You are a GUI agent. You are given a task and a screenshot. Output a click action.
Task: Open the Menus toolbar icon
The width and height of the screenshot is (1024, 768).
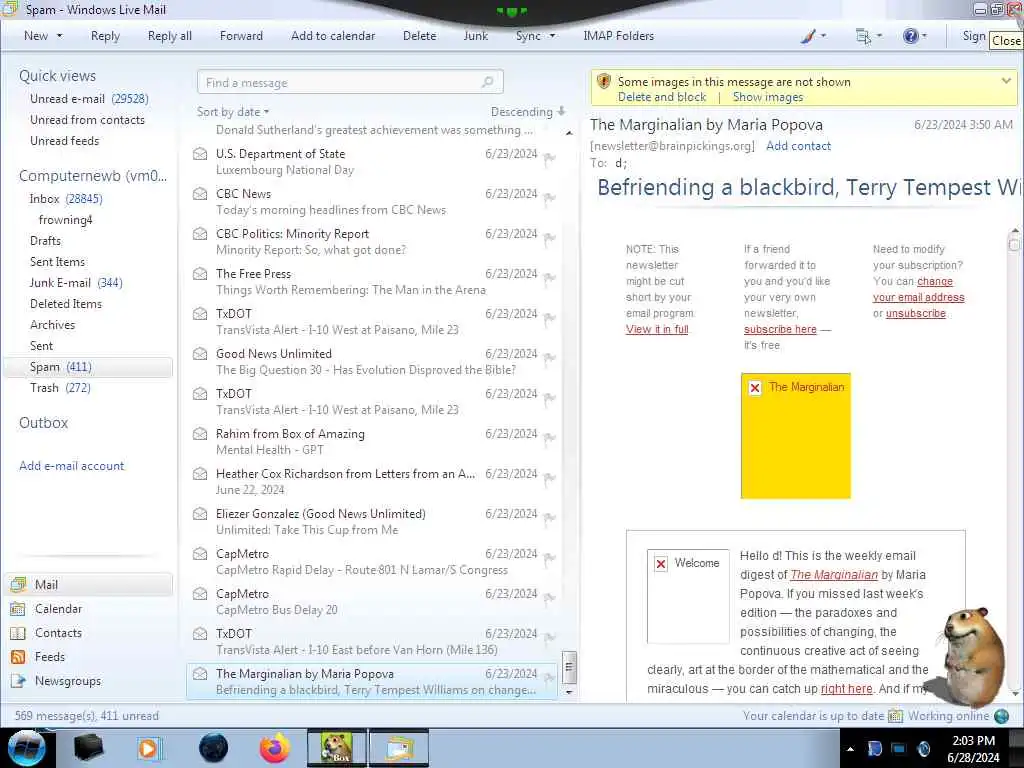863,37
